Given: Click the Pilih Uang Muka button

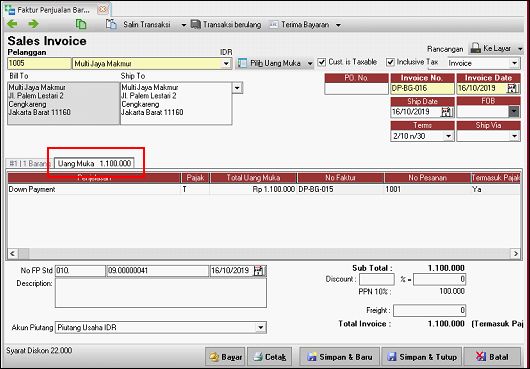Looking at the screenshot, I should 269,63.
